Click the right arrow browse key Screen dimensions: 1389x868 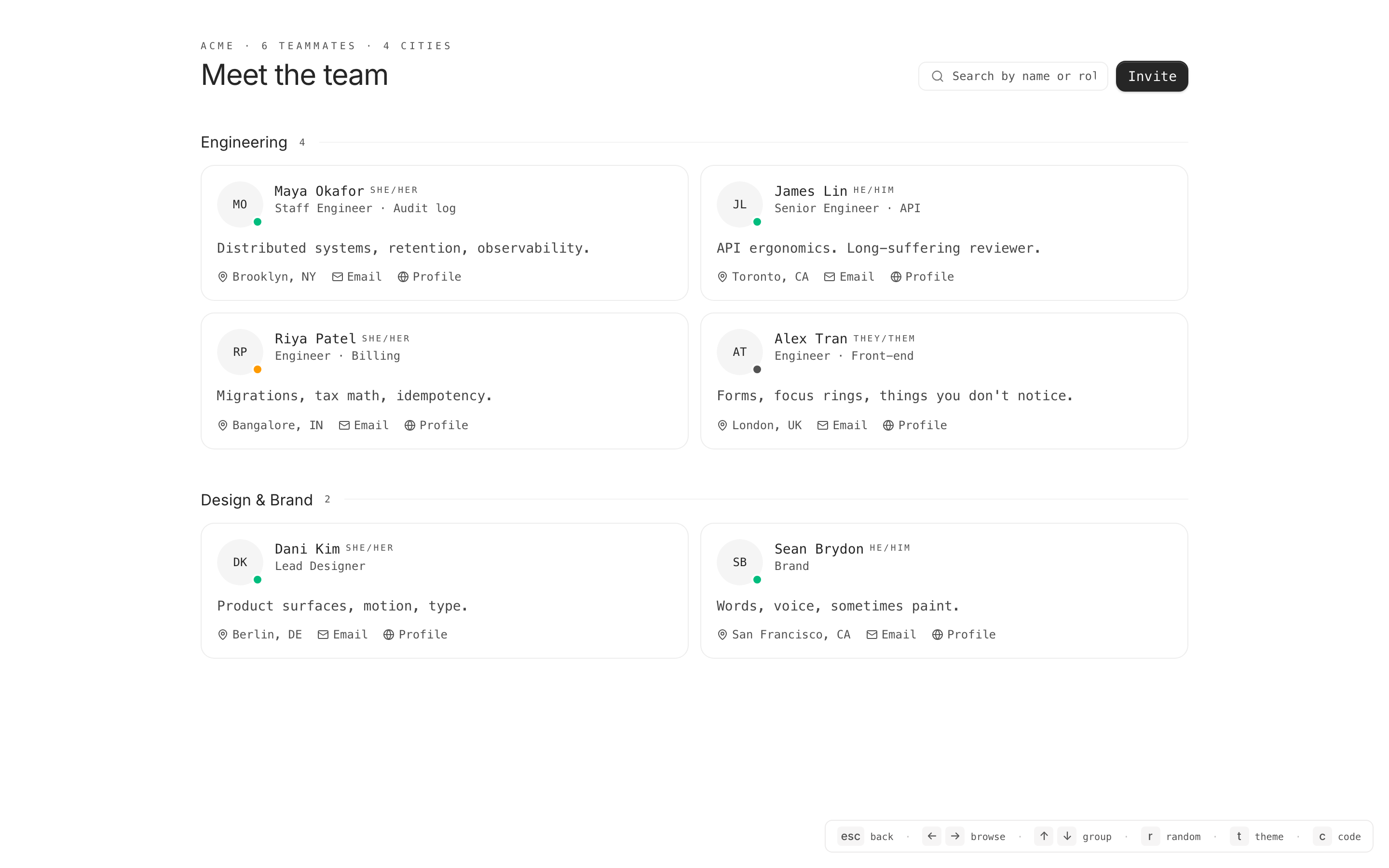[x=954, y=837]
